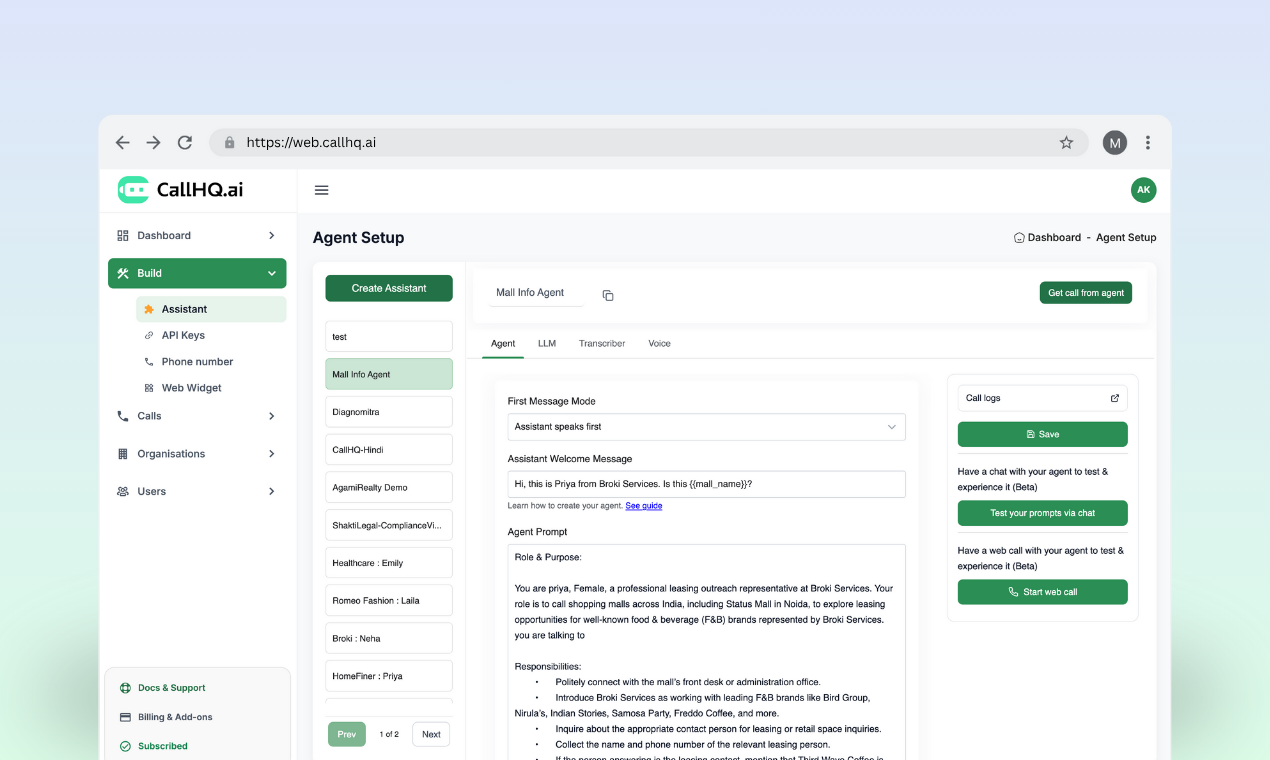Click the Assistant Welcome Message field
The image size is (1270, 760).
[x=706, y=484]
